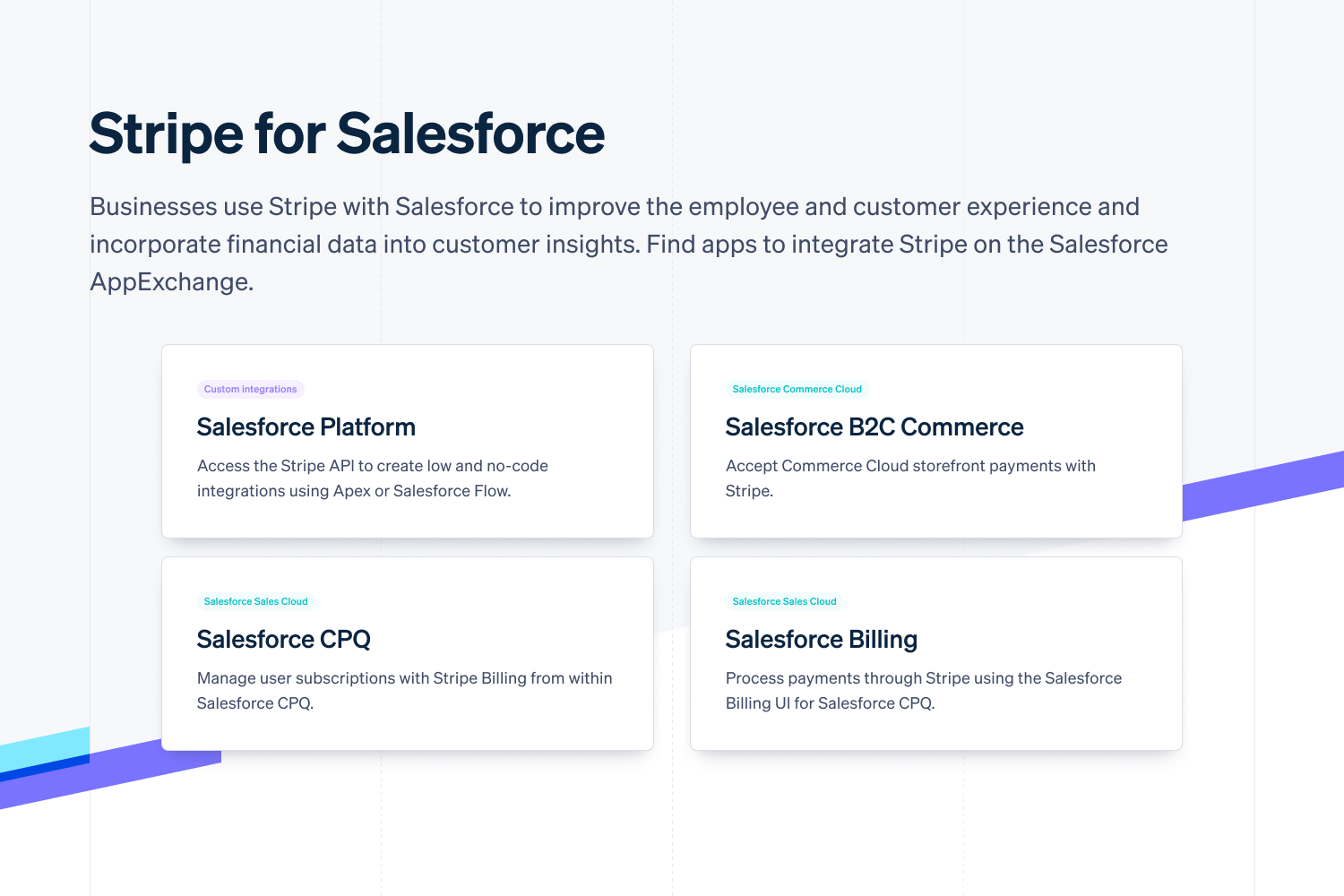Select the Custom integrations badge
The height and width of the screenshot is (896, 1344).
250,389
